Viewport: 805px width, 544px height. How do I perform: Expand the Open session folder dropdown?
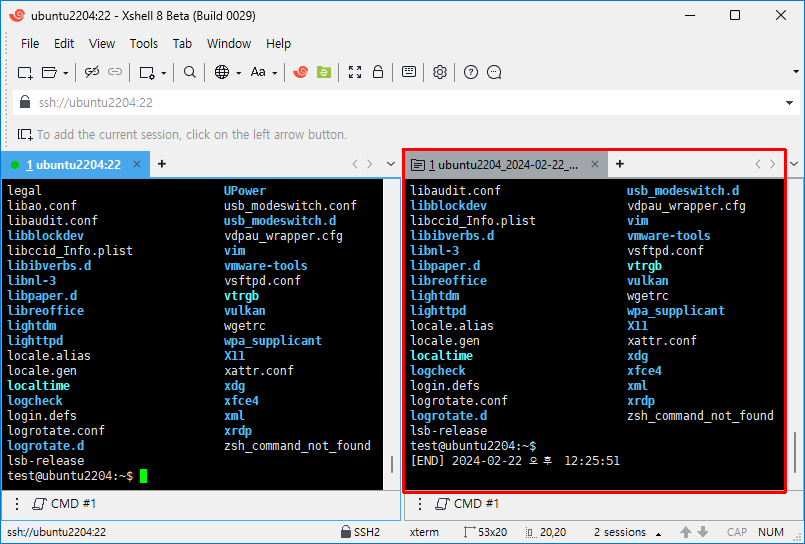[66, 72]
